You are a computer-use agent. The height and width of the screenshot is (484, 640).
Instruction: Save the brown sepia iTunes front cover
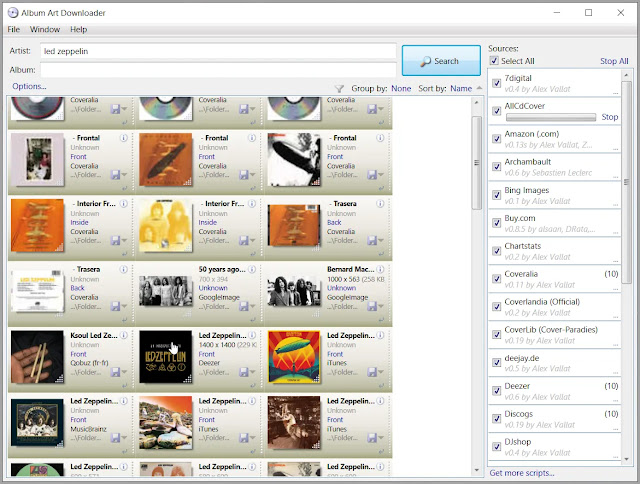click(372, 437)
